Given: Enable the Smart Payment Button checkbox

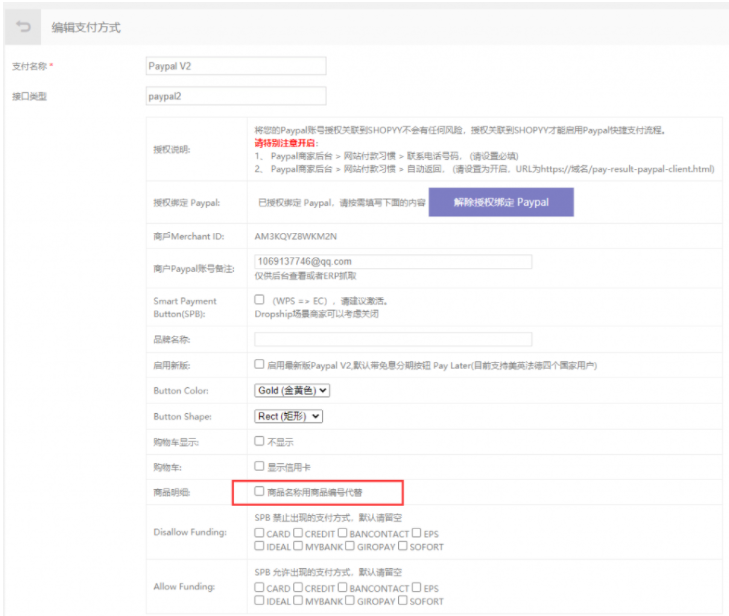Looking at the screenshot, I should [x=260, y=300].
